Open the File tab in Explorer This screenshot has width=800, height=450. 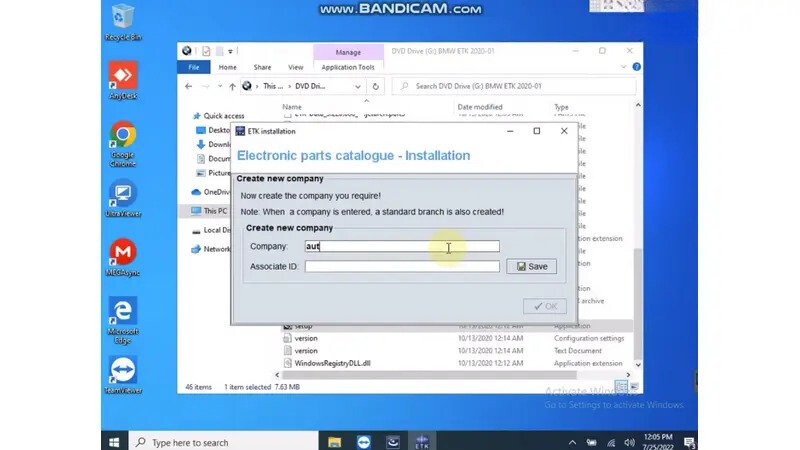[193, 68]
